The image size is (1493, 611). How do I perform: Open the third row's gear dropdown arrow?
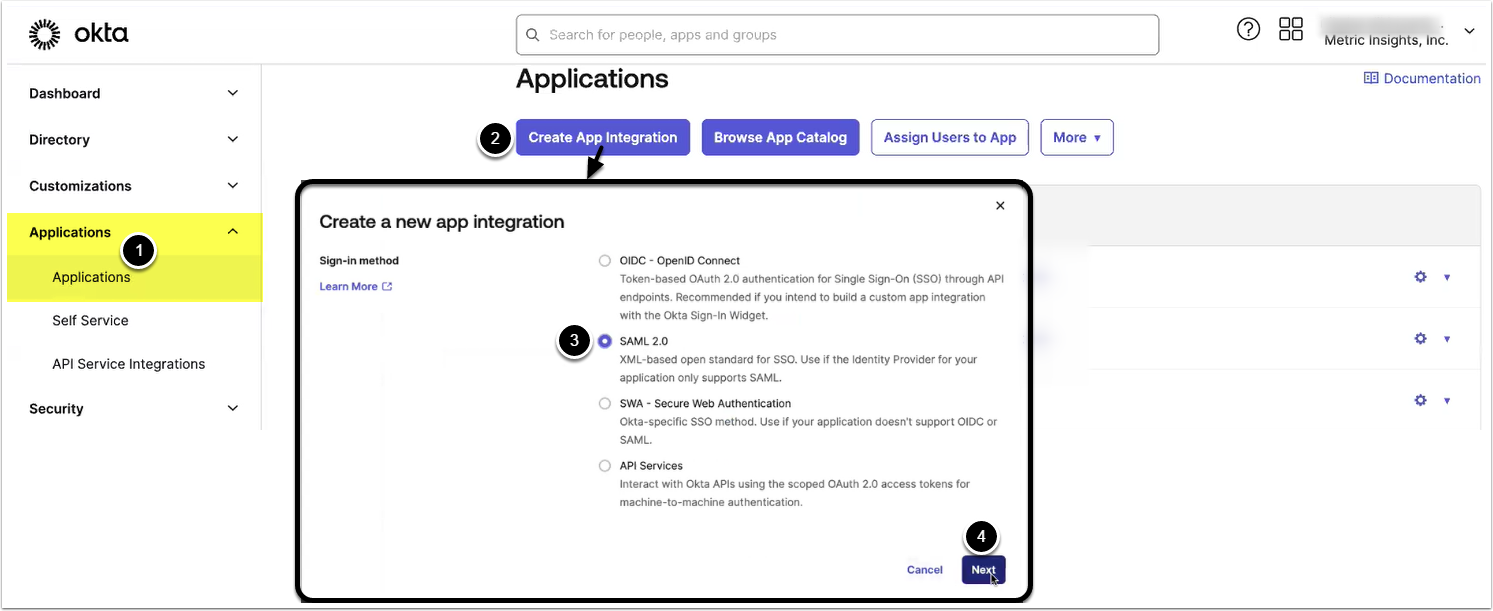click(1447, 401)
